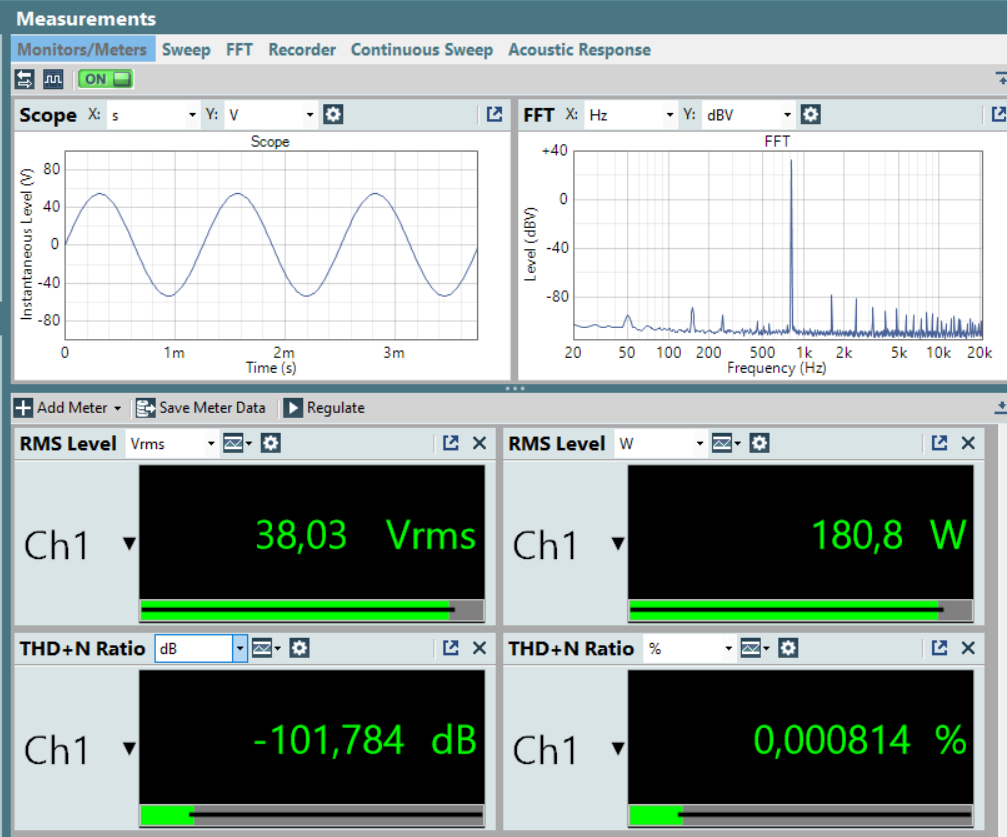This screenshot has height=837, width=1007.
Task: Switch to Sweep tab
Action: point(186,49)
